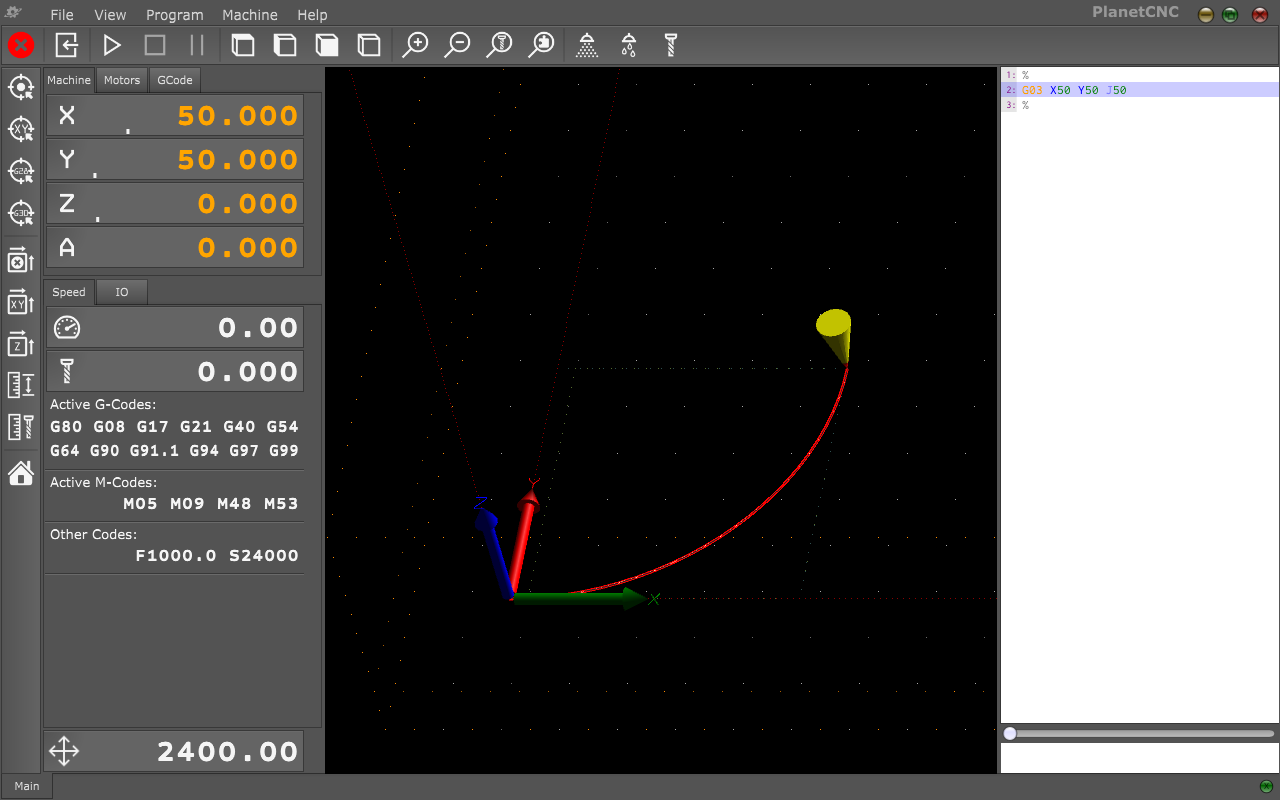The image size is (1280, 800).
Task: Toggle the flood coolant shower icon
Action: coord(587,45)
